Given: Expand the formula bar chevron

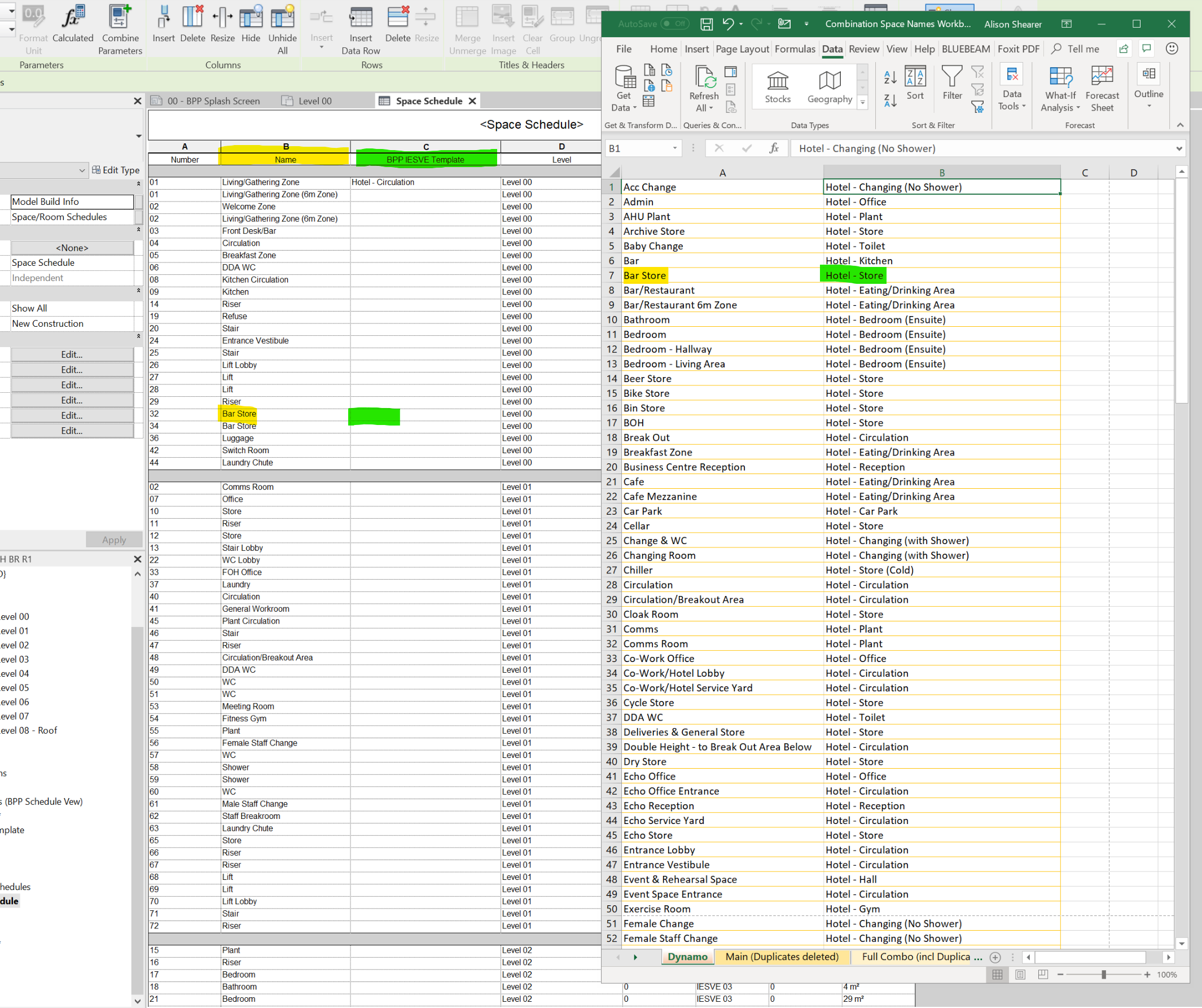Looking at the screenshot, I should click(1179, 148).
